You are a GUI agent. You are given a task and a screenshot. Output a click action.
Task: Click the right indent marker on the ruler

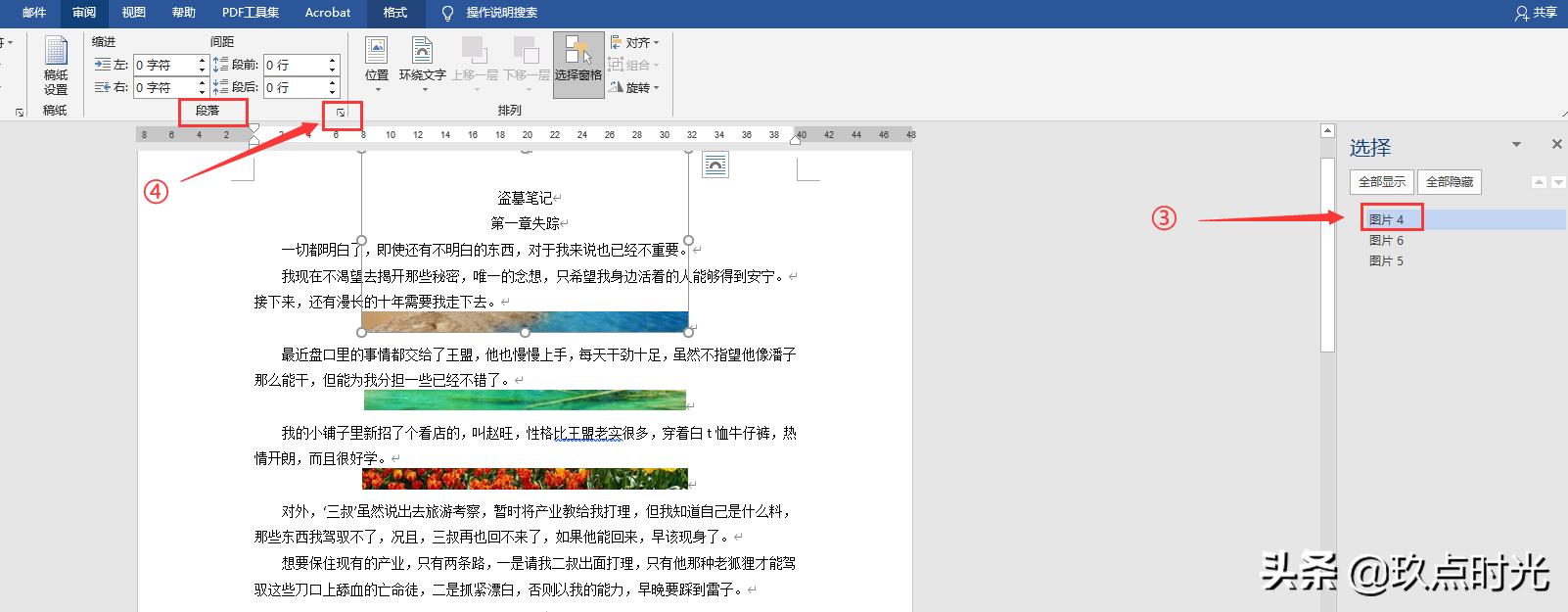tap(796, 140)
